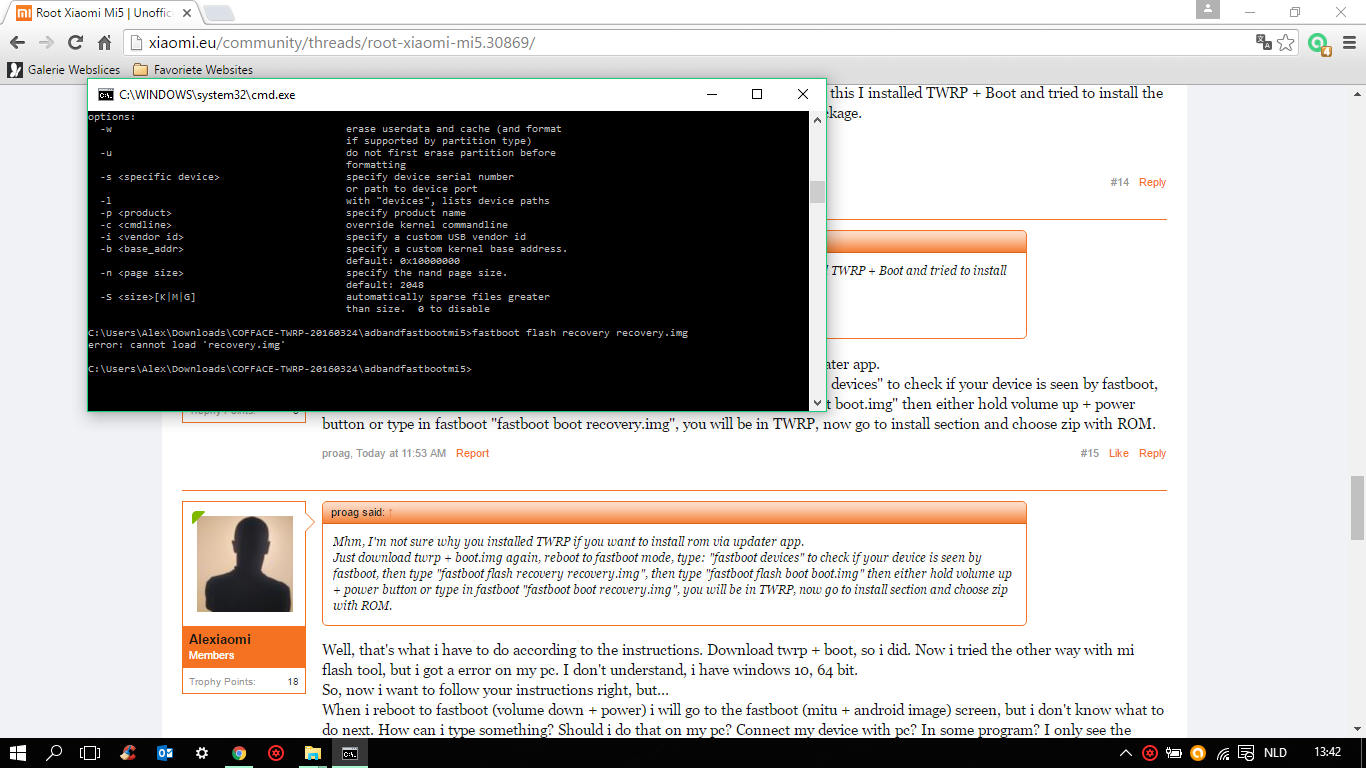Open the Wi-Fi network tray icon
Screen dimensions: 1366x768
coord(1221,753)
